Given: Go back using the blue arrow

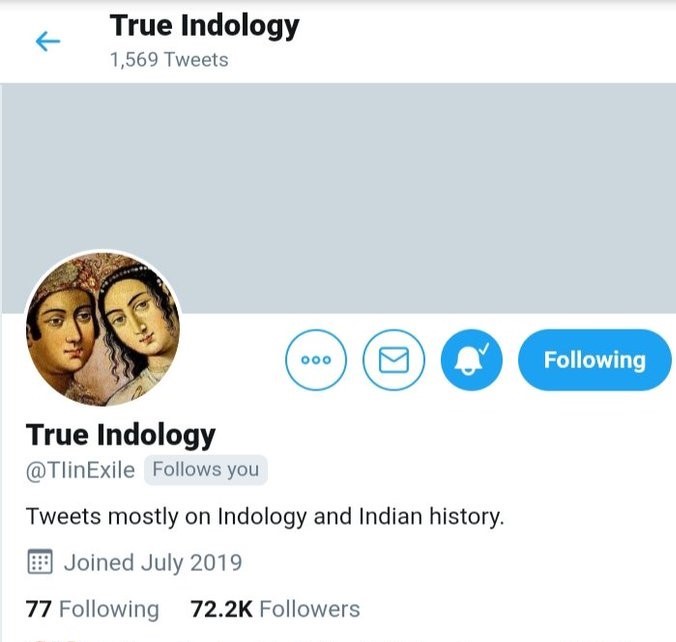Looking at the screenshot, I should tap(47, 42).
